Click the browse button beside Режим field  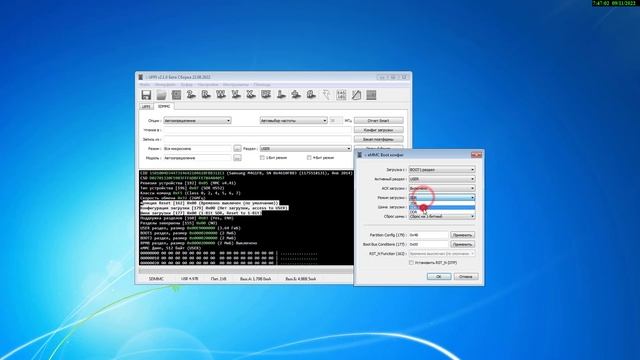point(237,149)
